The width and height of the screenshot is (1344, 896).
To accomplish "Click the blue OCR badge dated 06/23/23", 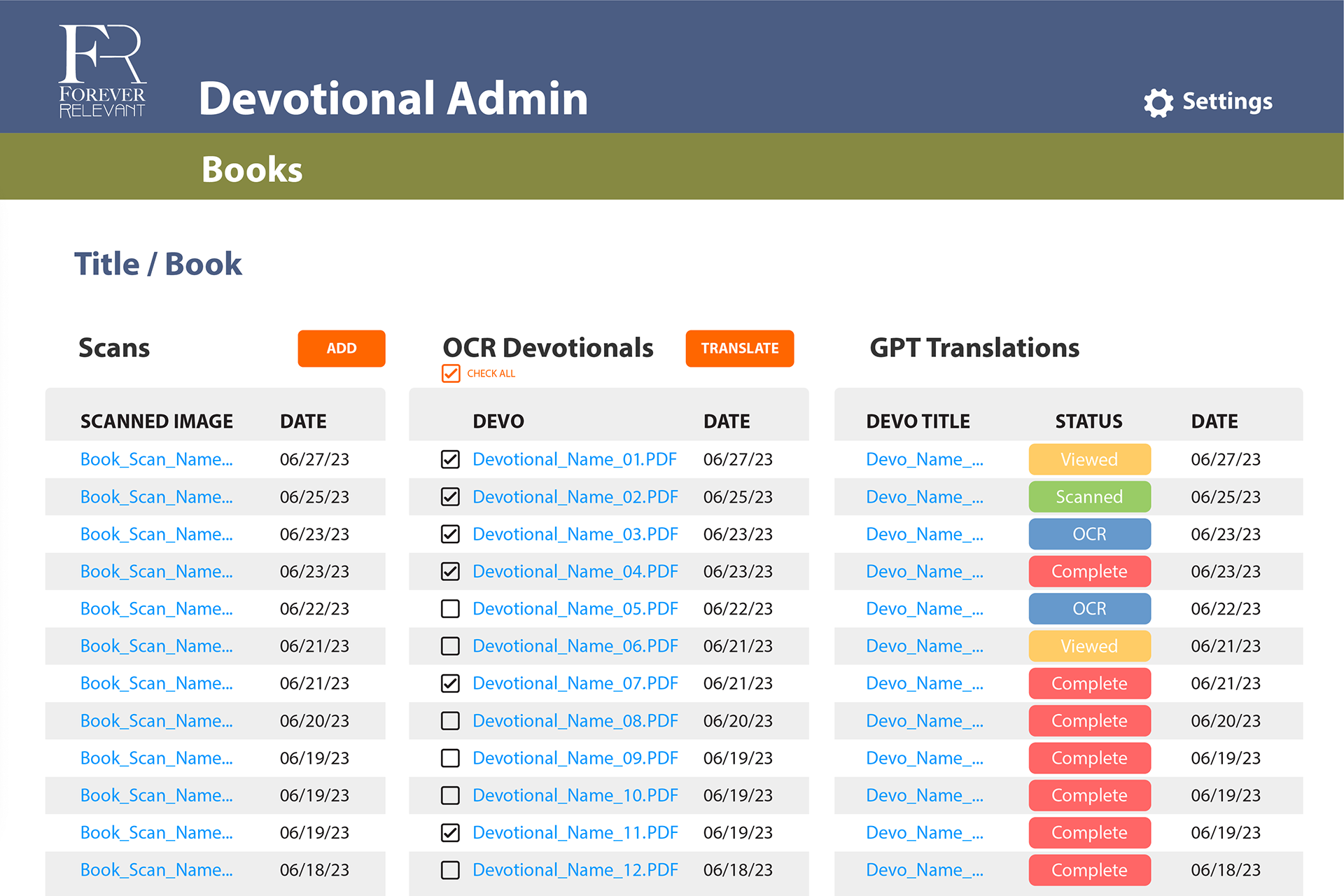I will click(x=1089, y=535).
